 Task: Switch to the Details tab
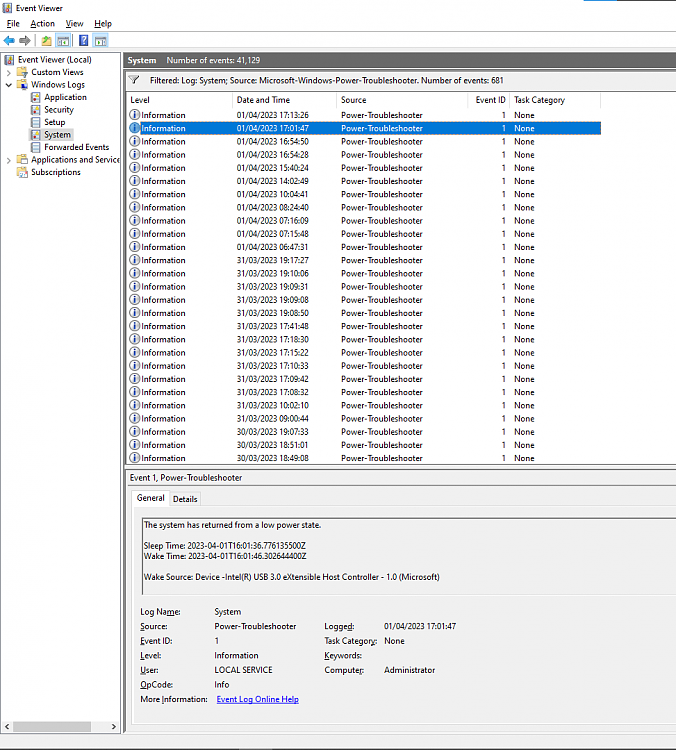(185, 499)
